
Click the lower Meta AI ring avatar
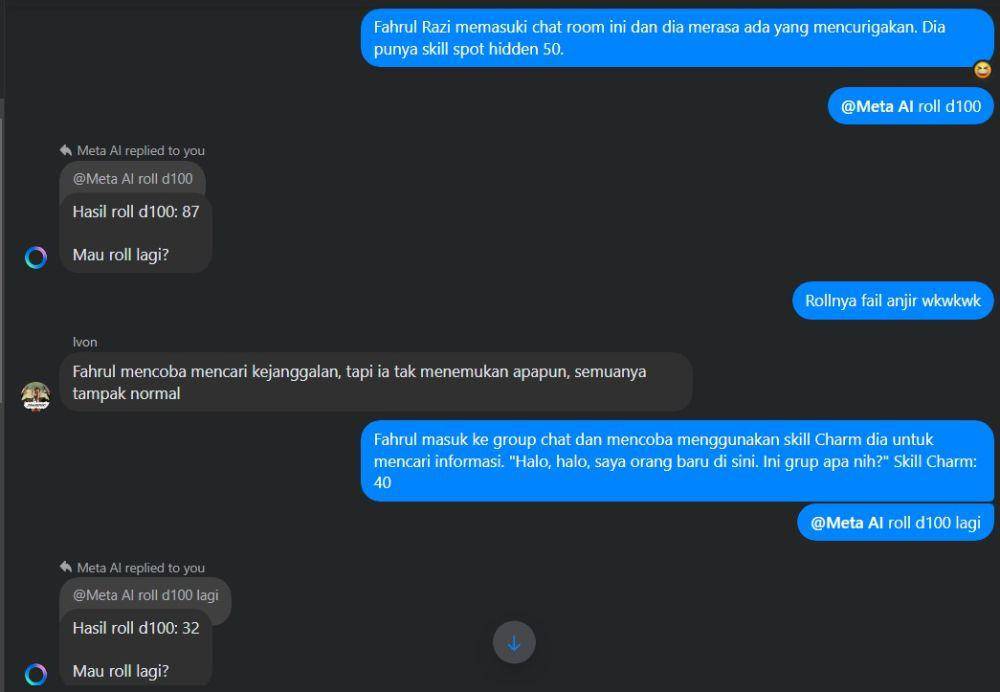36,674
